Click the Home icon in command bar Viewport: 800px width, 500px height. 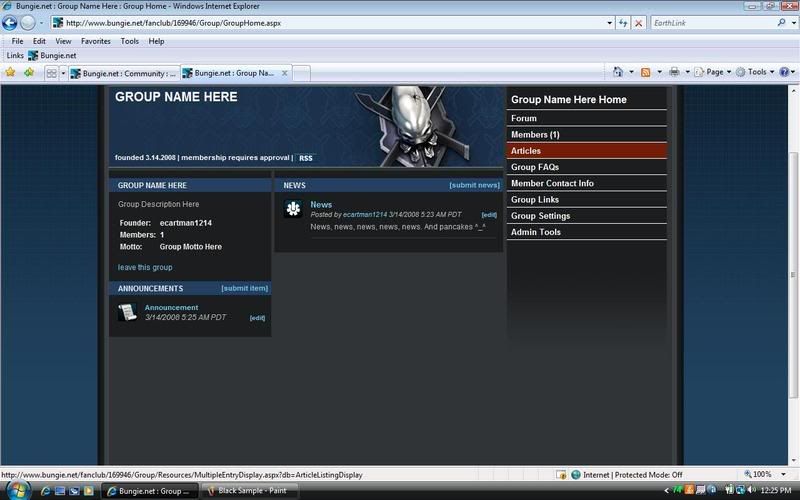pyautogui.click(x=618, y=72)
